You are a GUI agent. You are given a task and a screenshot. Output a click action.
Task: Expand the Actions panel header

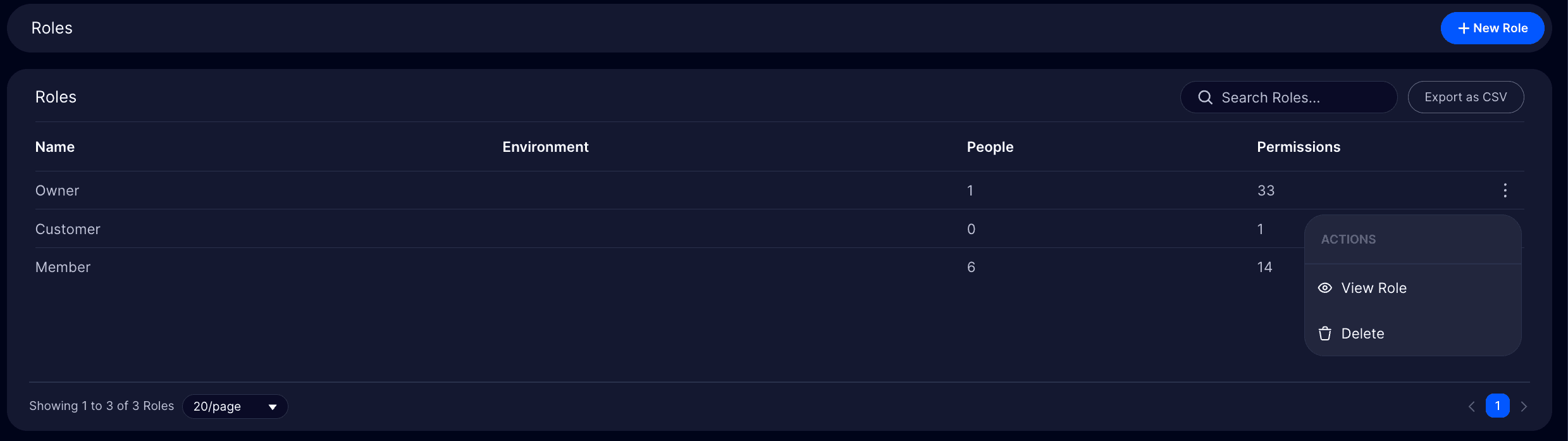[1348, 239]
